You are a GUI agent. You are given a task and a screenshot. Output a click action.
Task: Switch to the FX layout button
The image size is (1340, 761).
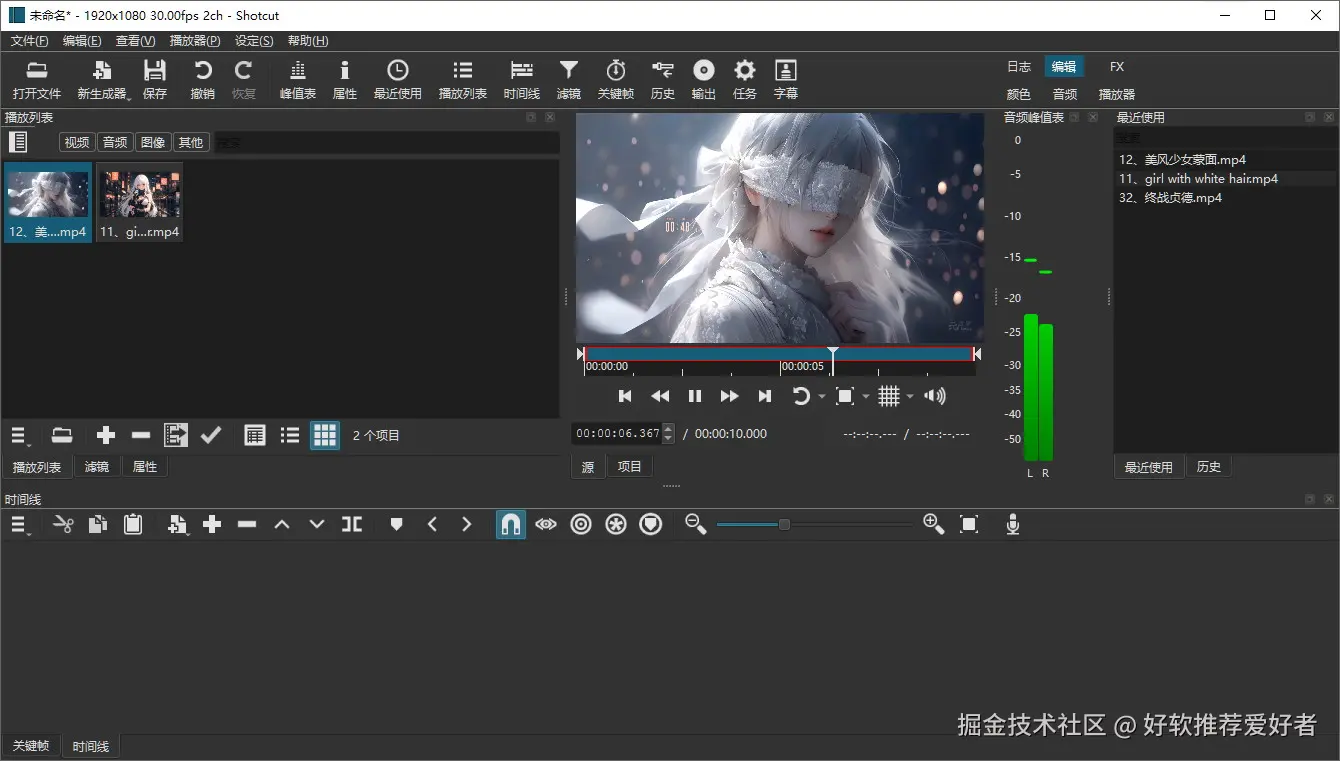[1116, 67]
